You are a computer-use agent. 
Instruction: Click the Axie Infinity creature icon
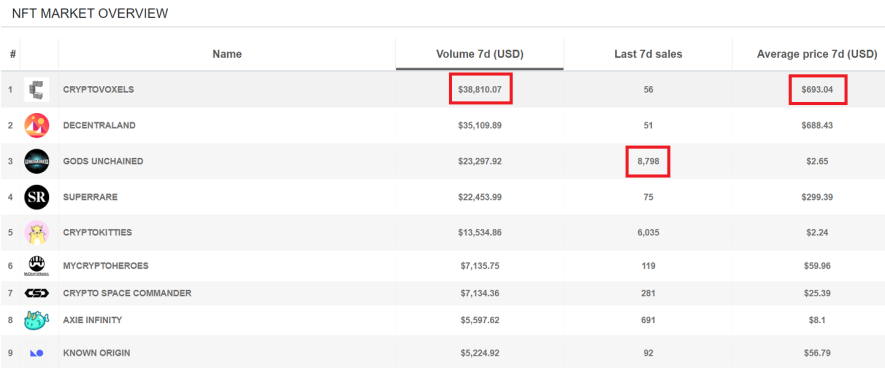coord(37,320)
